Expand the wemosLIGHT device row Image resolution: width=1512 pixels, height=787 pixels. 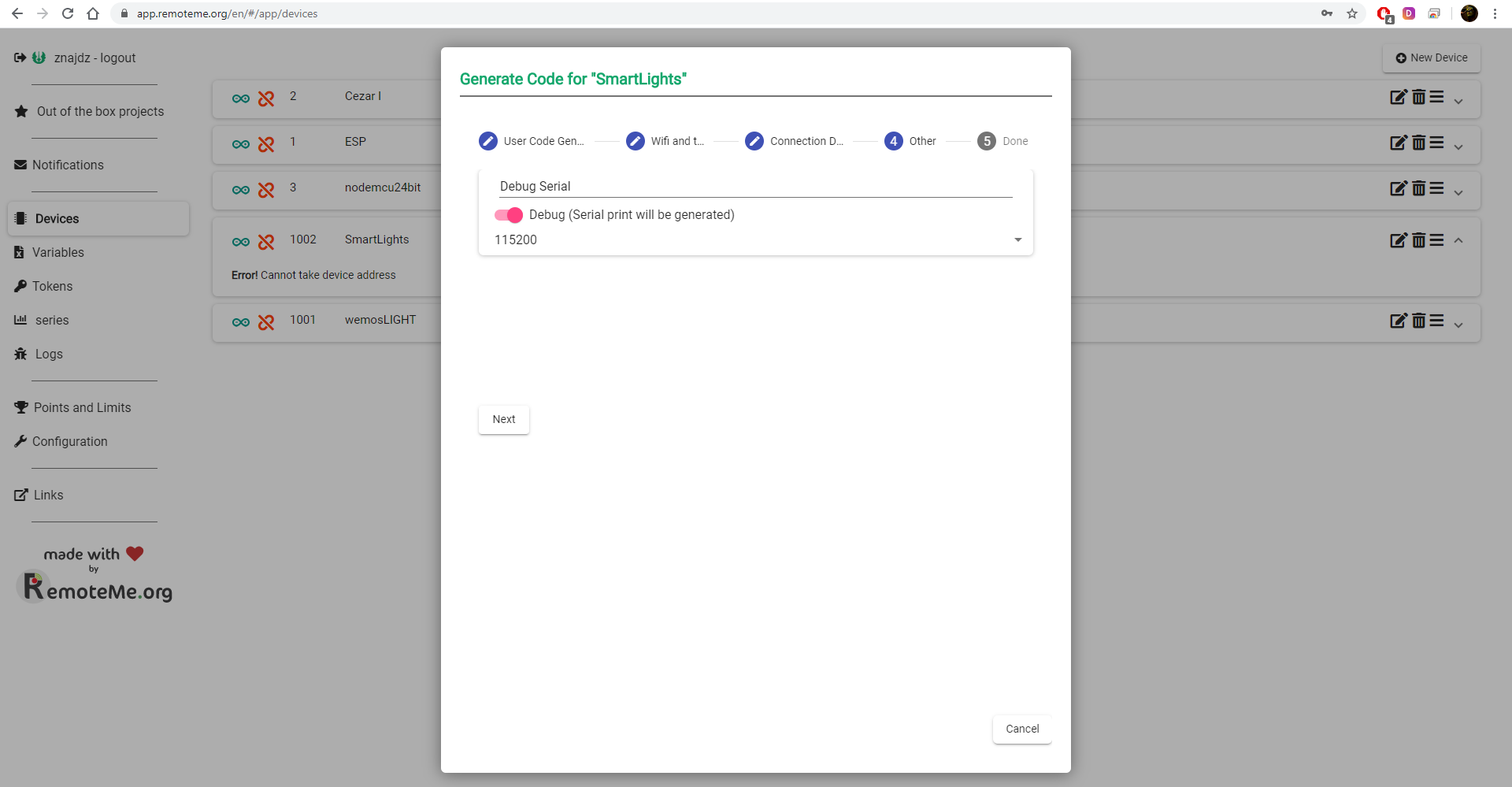[x=1458, y=325]
